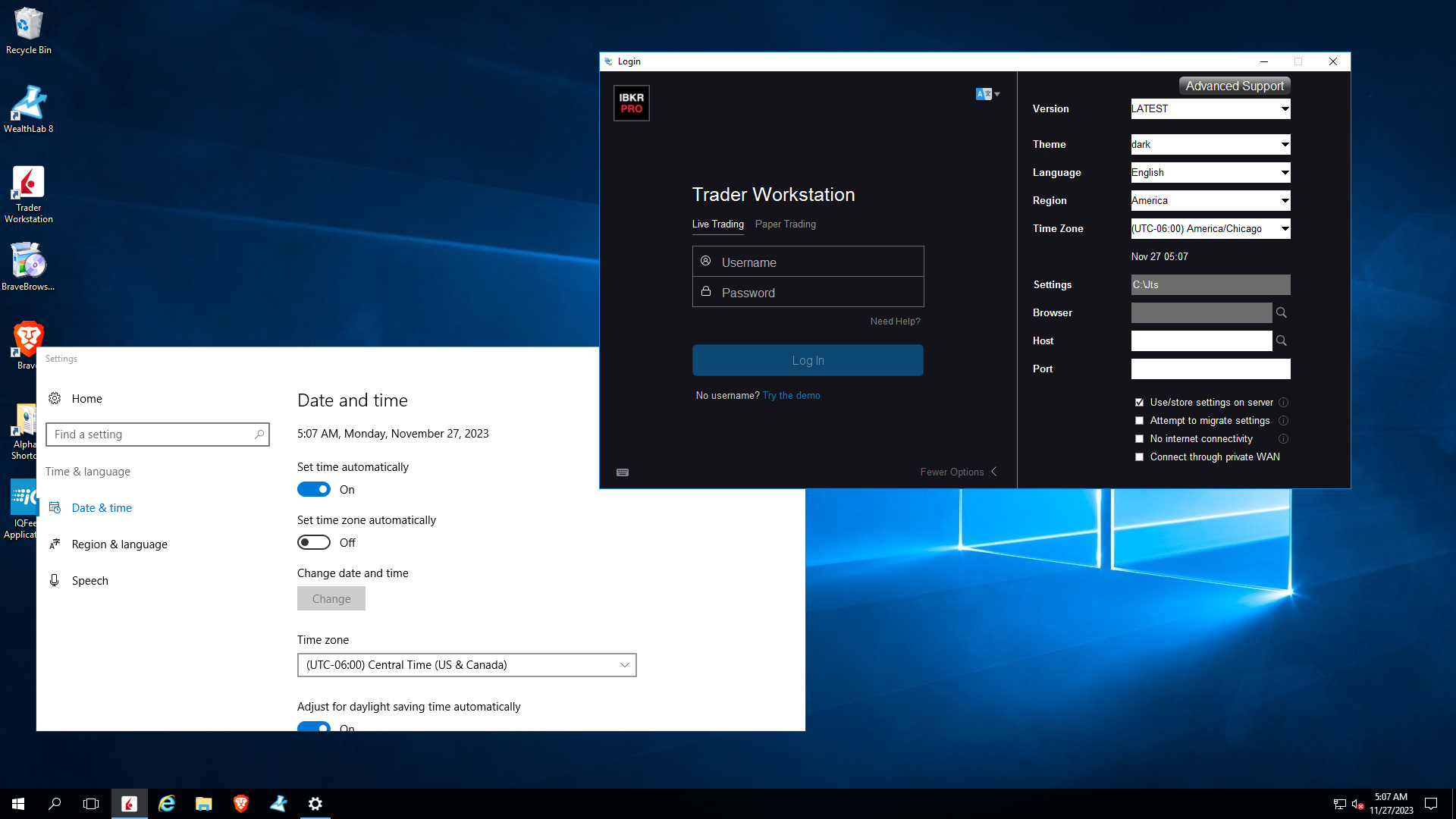1456x819 pixels.
Task: Click the Change date and time button
Action: [x=331, y=598]
